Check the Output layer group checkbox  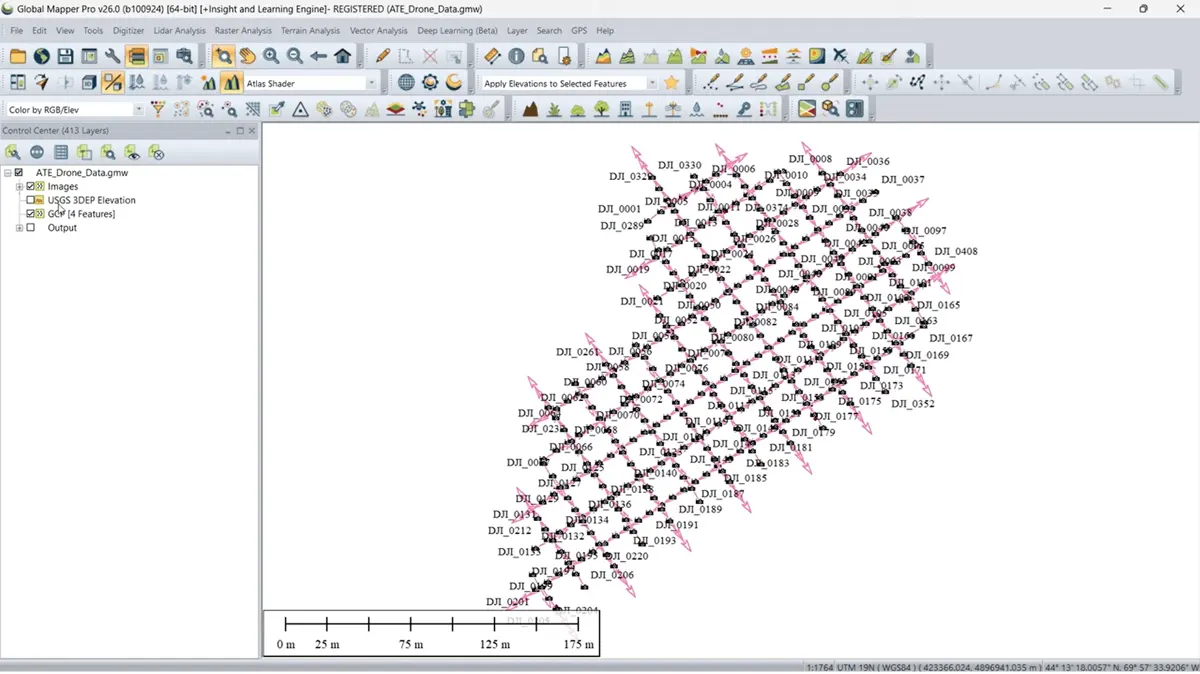pyautogui.click(x=30, y=227)
